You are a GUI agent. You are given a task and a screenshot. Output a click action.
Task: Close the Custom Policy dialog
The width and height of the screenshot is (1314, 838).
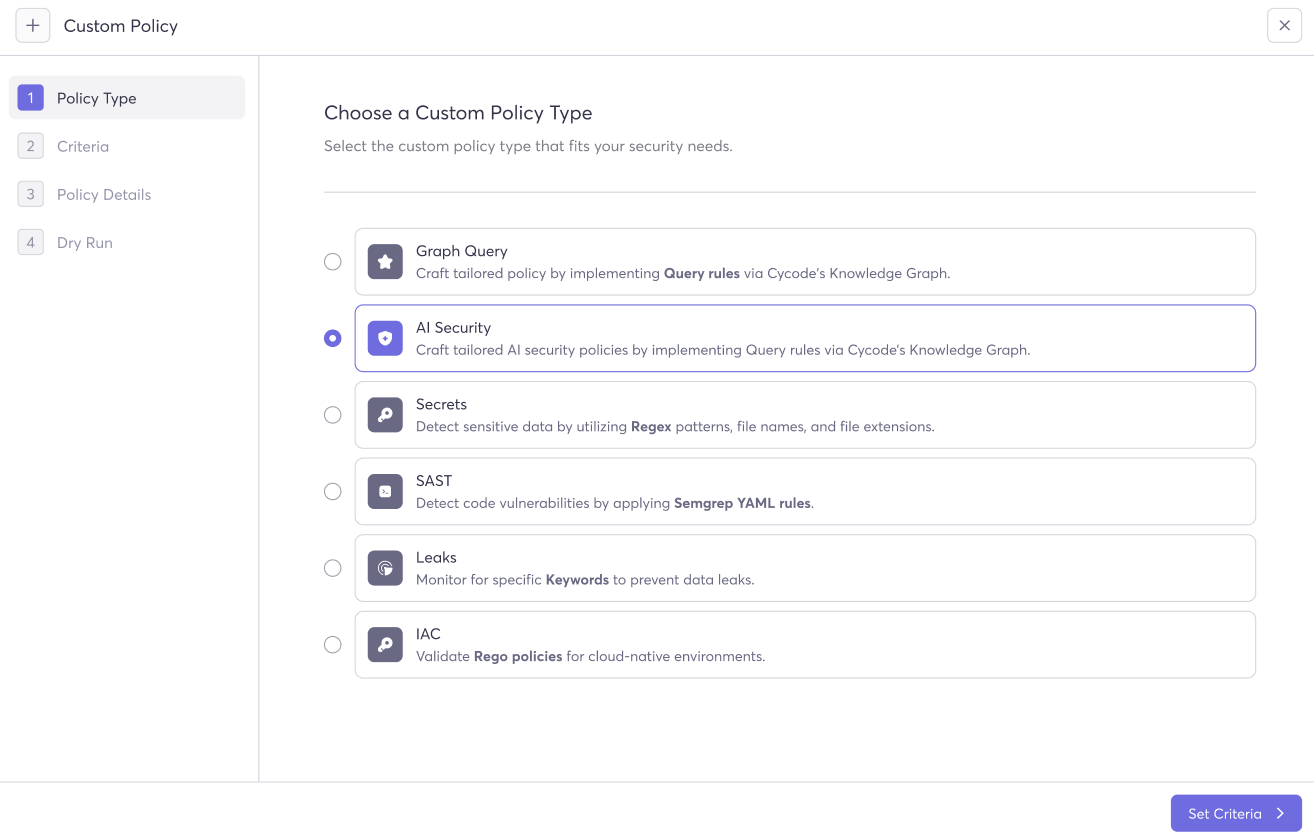1284,25
